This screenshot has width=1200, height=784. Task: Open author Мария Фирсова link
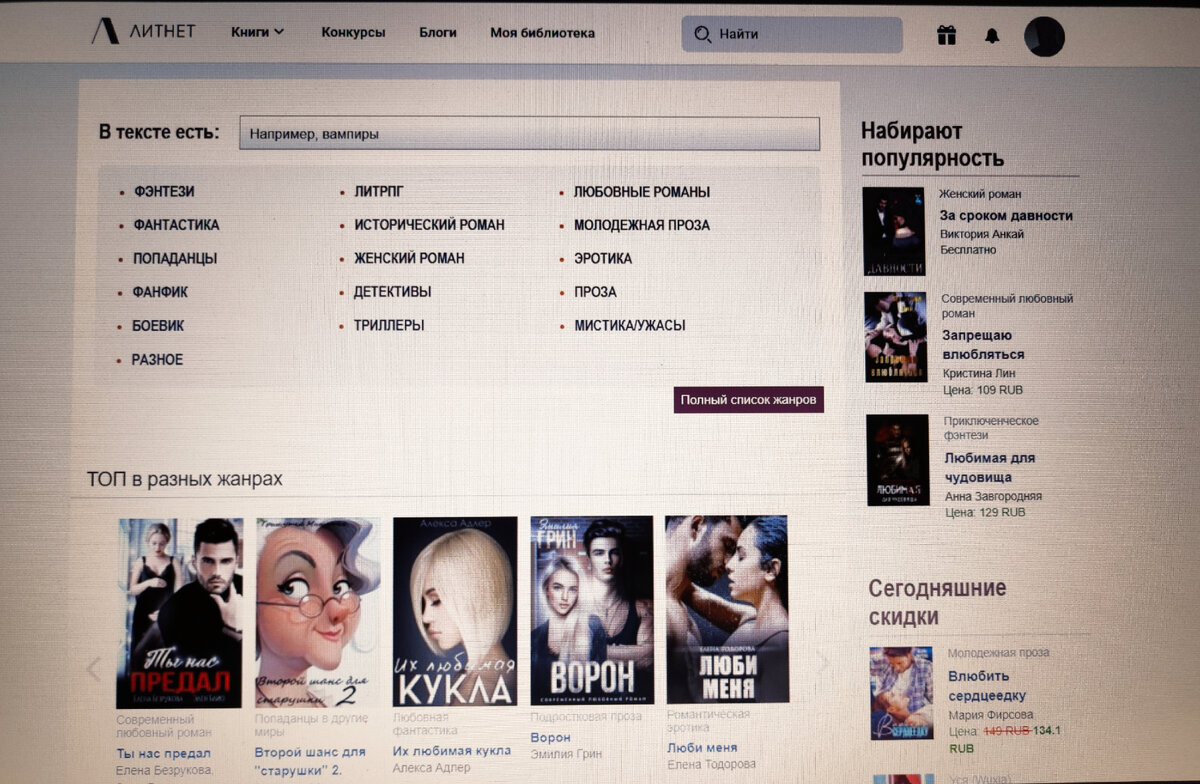click(990, 714)
